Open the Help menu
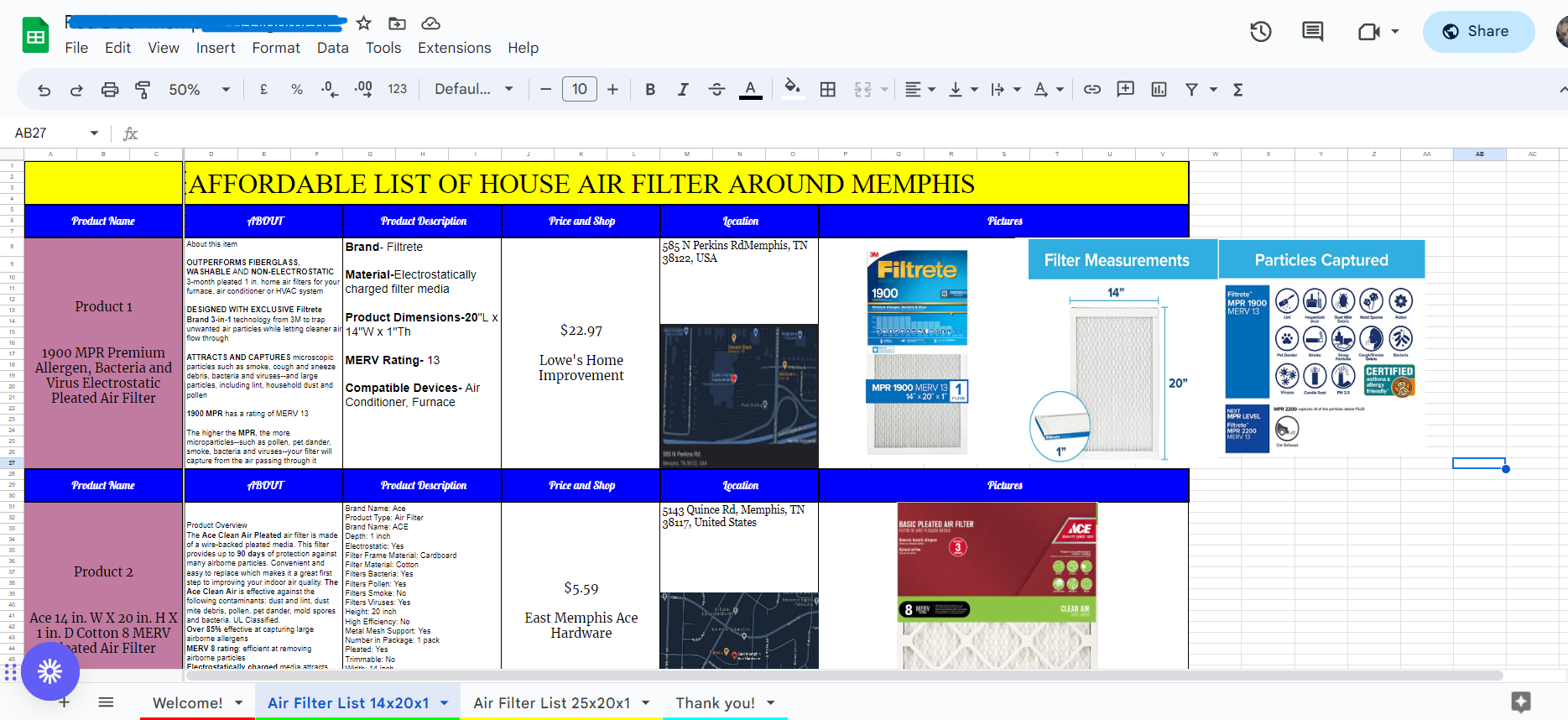 tap(524, 48)
